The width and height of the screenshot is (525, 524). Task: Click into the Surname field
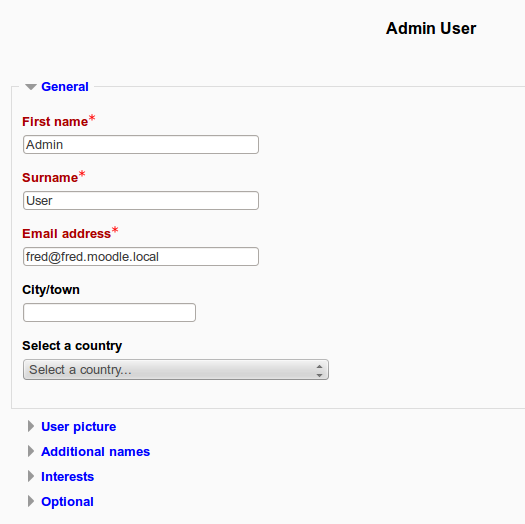141,201
